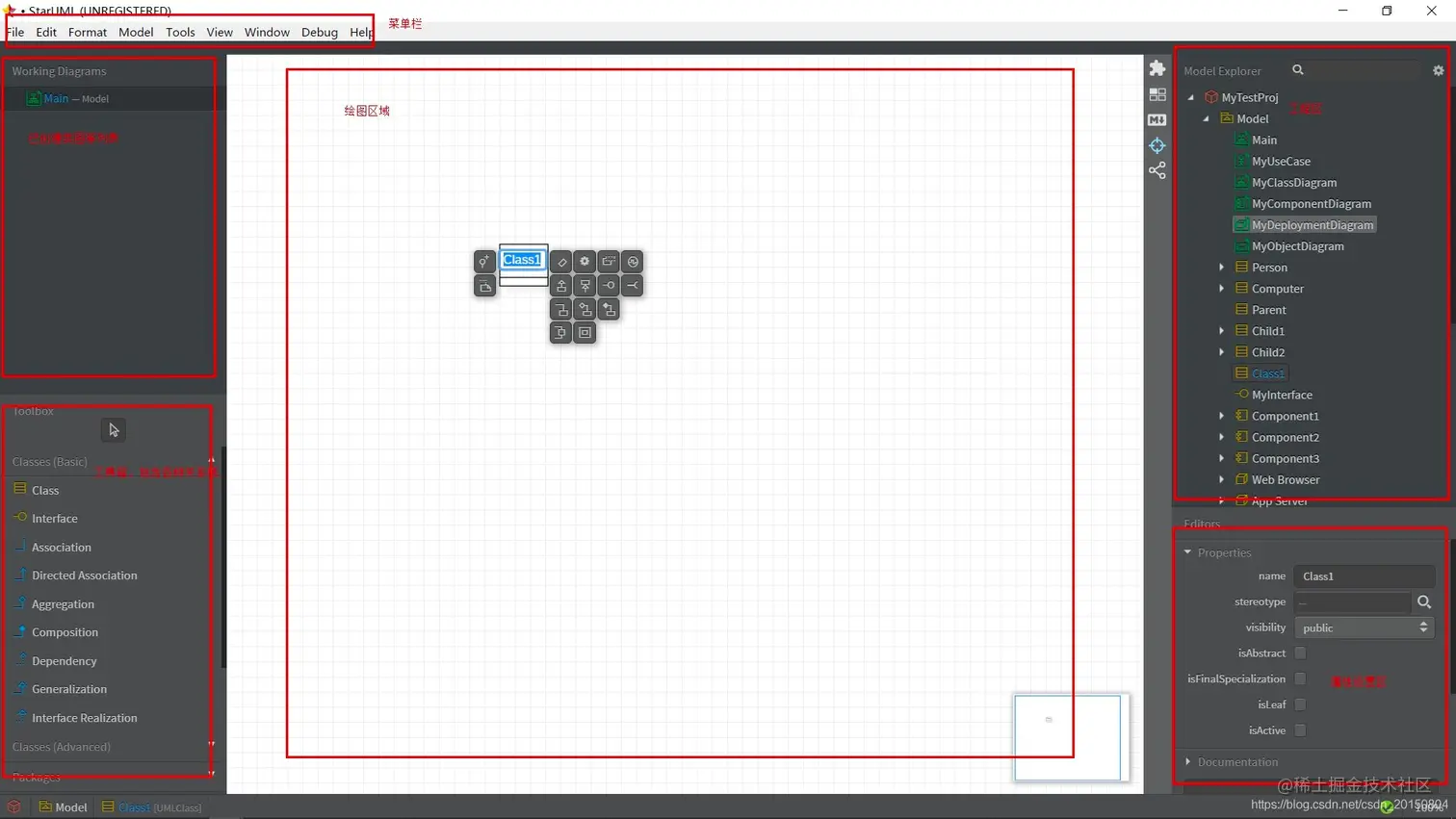Check the isLeaf checkbox
This screenshot has height=819, width=1456.
1300,704
